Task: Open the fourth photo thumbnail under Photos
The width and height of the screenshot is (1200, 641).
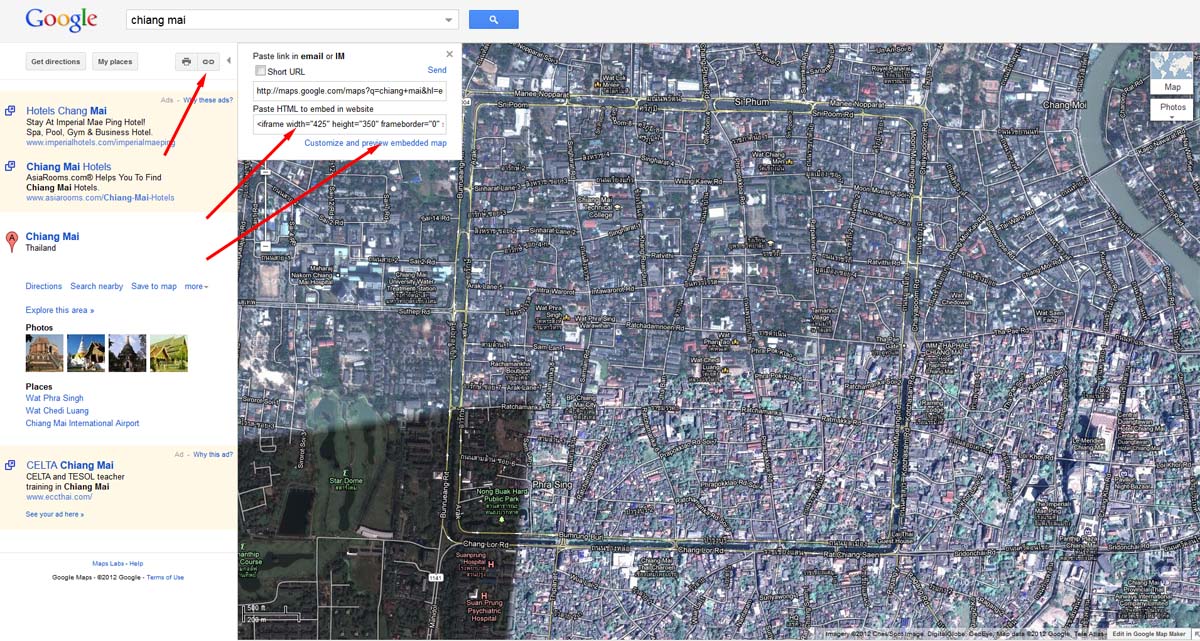Action: pyautogui.click(x=168, y=353)
